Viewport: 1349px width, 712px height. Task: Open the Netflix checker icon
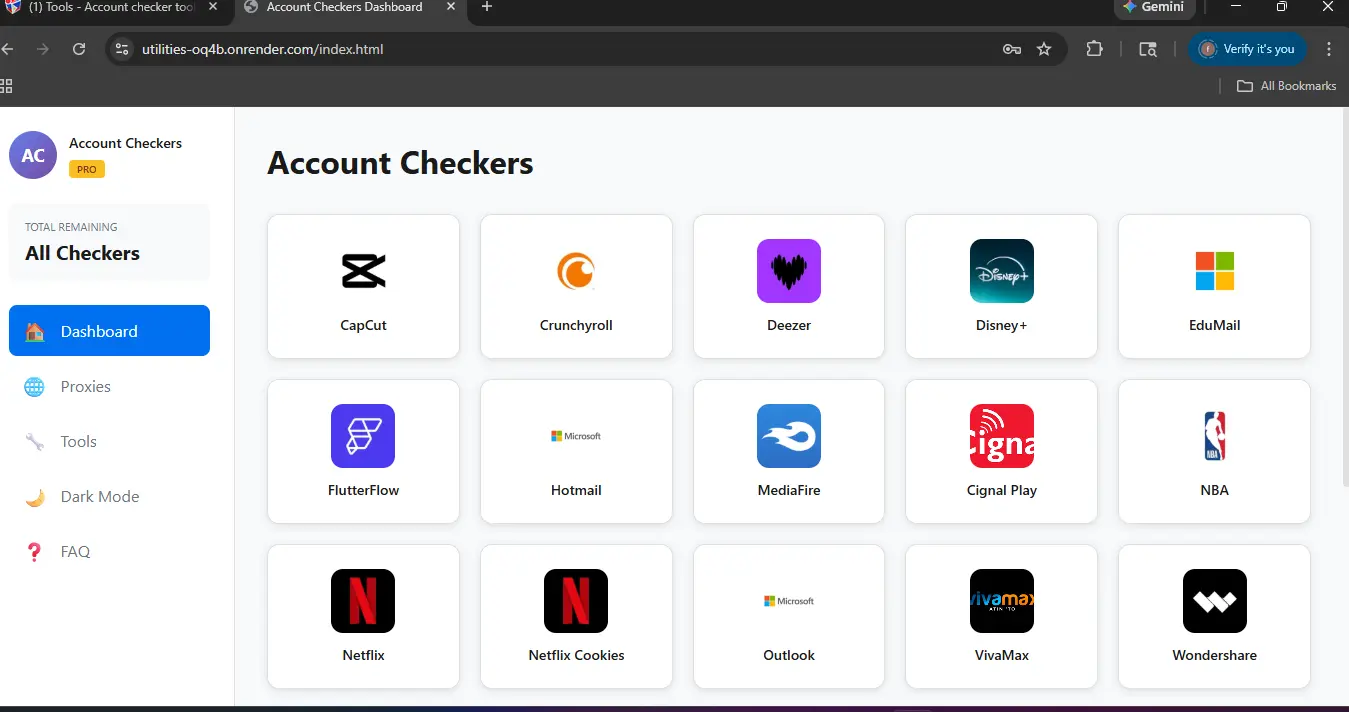[363, 601]
